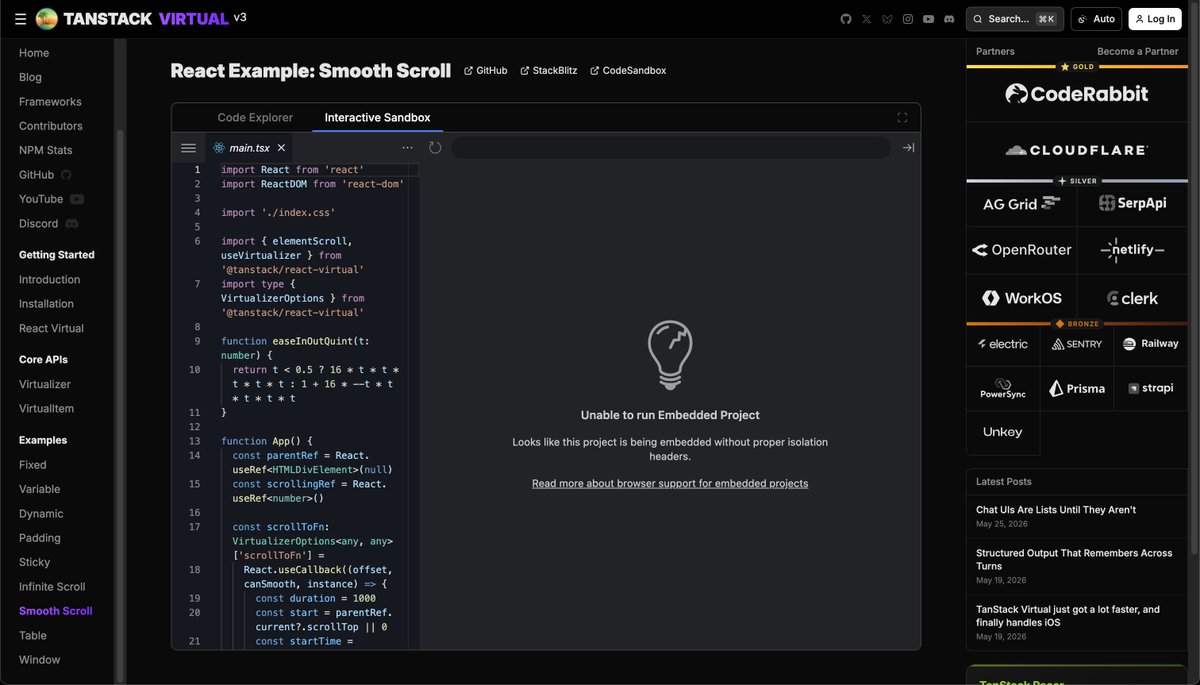The height and width of the screenshot is (685, 1200).
Task: Click the lightbulb error icon
Action: pyautogui.click(x=670, y=355)
